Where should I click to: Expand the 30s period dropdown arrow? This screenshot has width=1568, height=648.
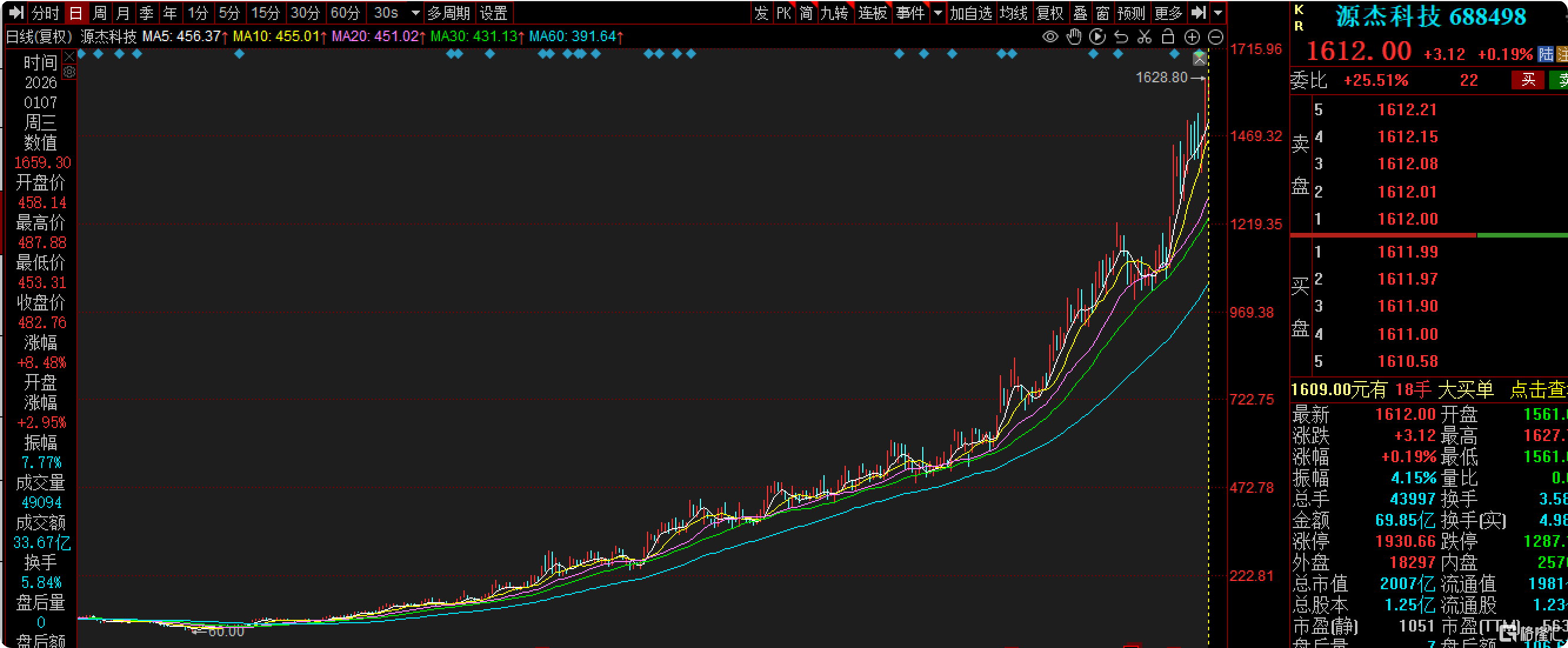point(416,13)
